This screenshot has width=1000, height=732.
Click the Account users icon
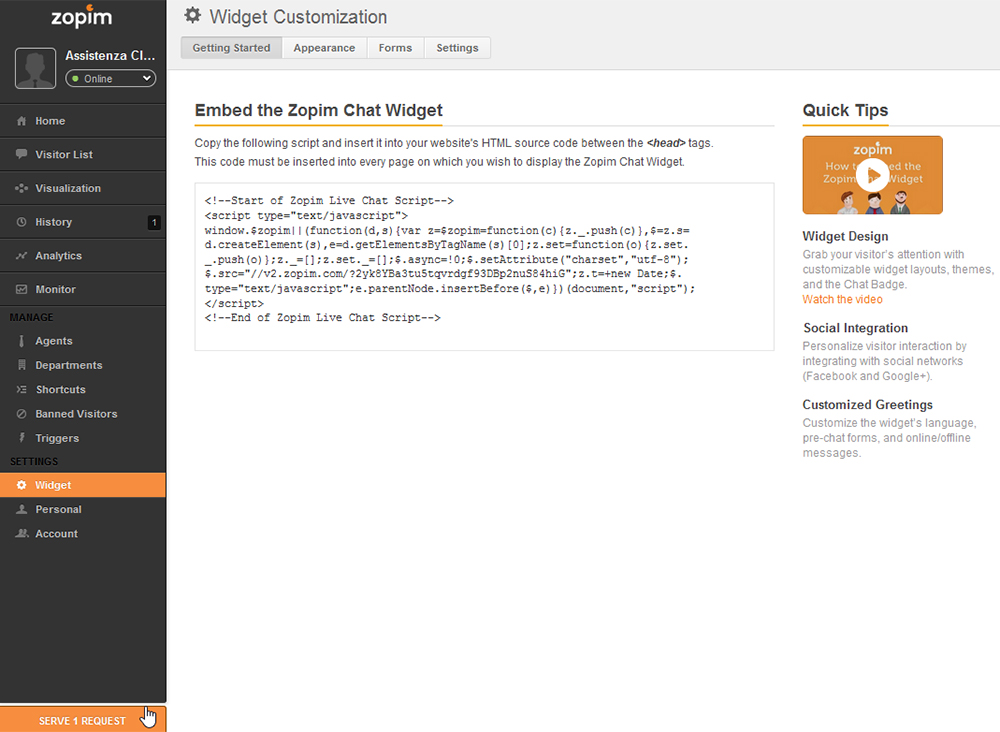point(22,534)
